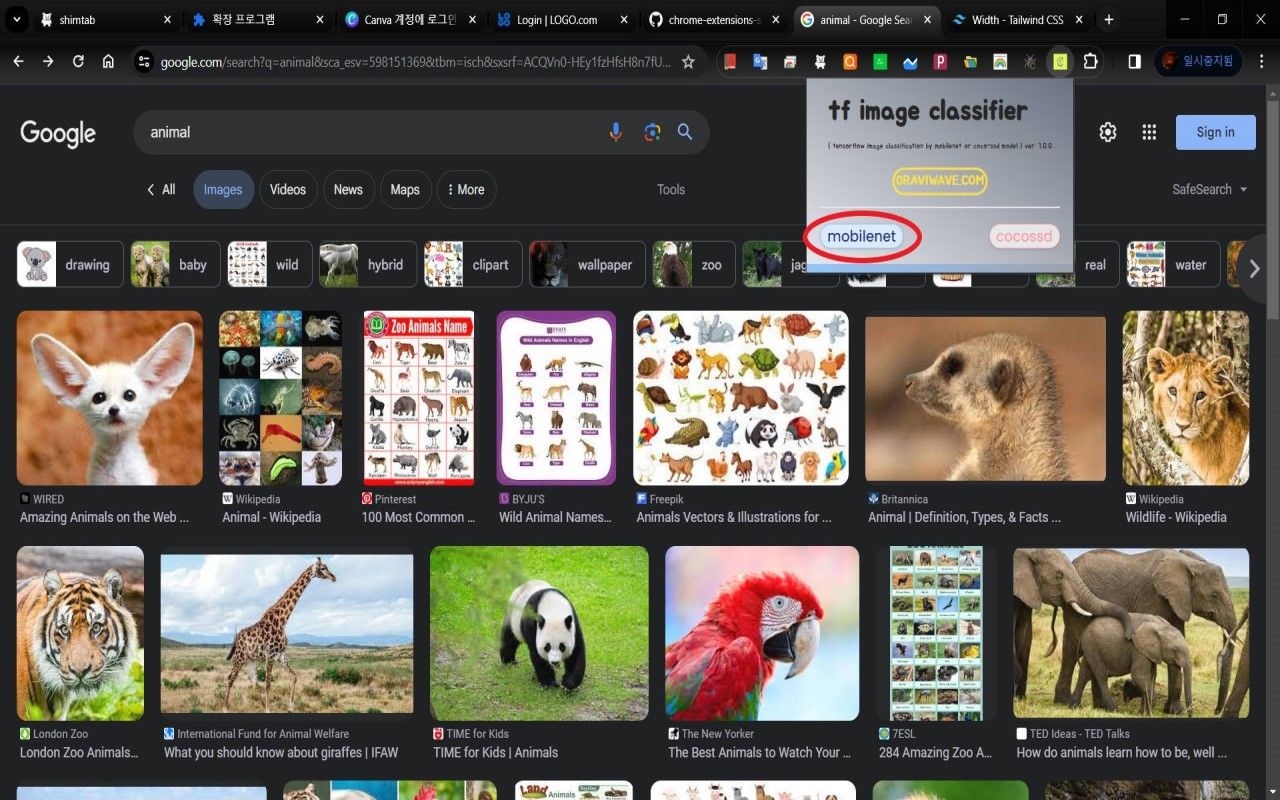Click the magnifier search icon
Viewport: 1280px width, 800px height.
[685, 132]
